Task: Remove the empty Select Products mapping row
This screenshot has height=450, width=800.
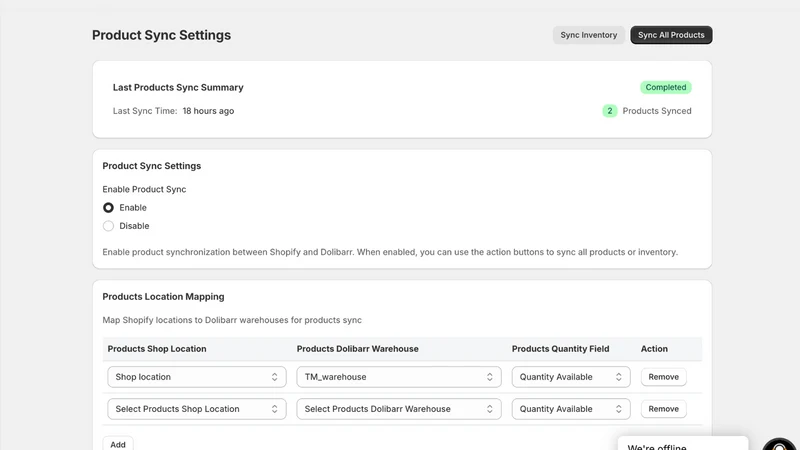Action: pos(663,409)
